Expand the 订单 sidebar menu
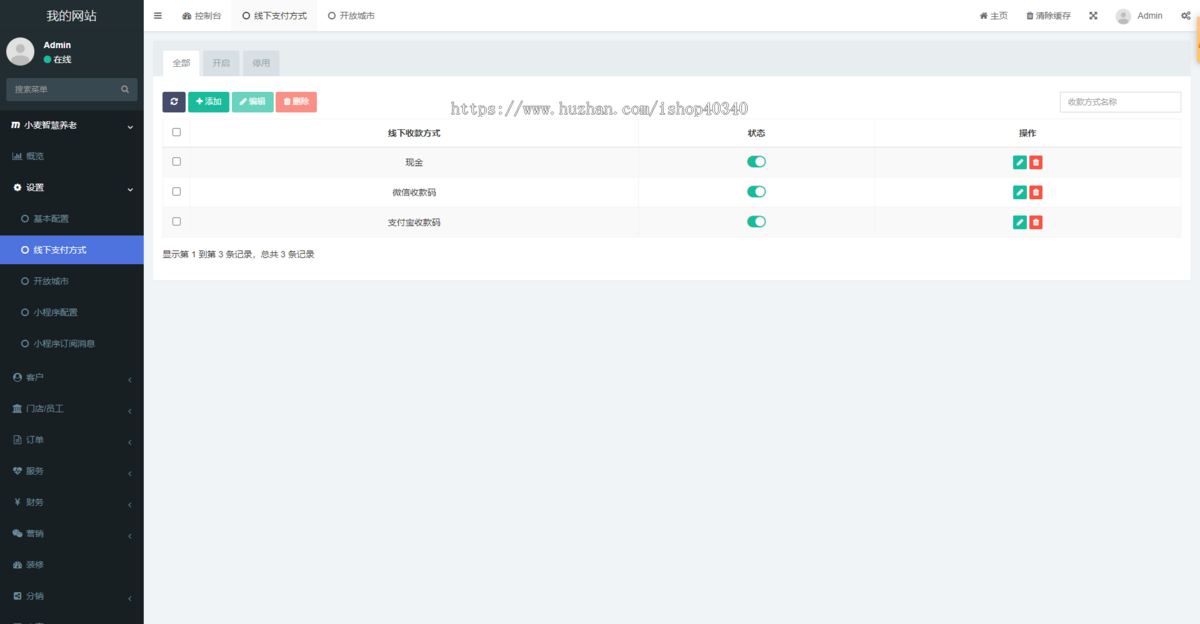Image resolution: width=1200 pixels, height=624 pixels. tap(72, 440)
